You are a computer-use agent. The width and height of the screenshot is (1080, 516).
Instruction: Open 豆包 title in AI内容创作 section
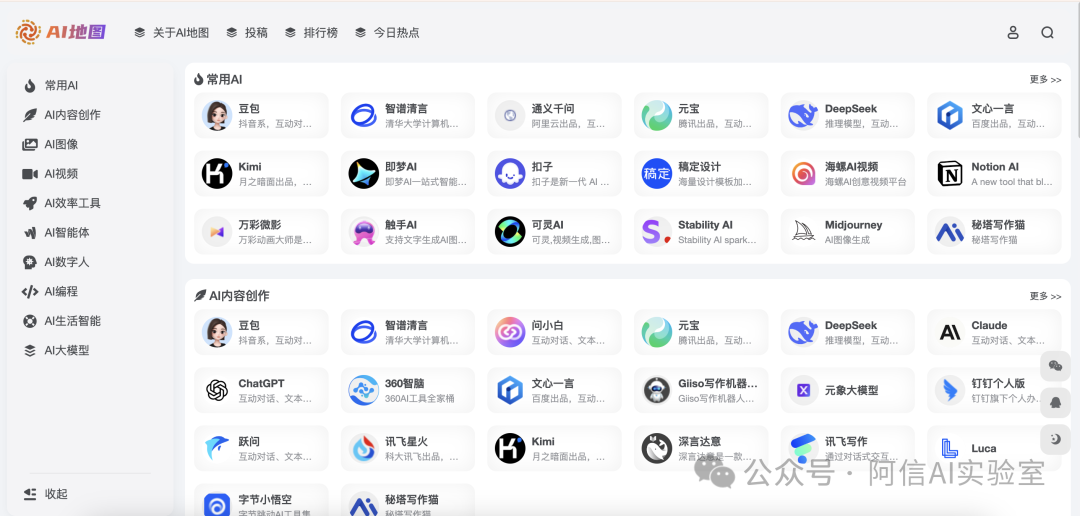(x=249, y=325)
